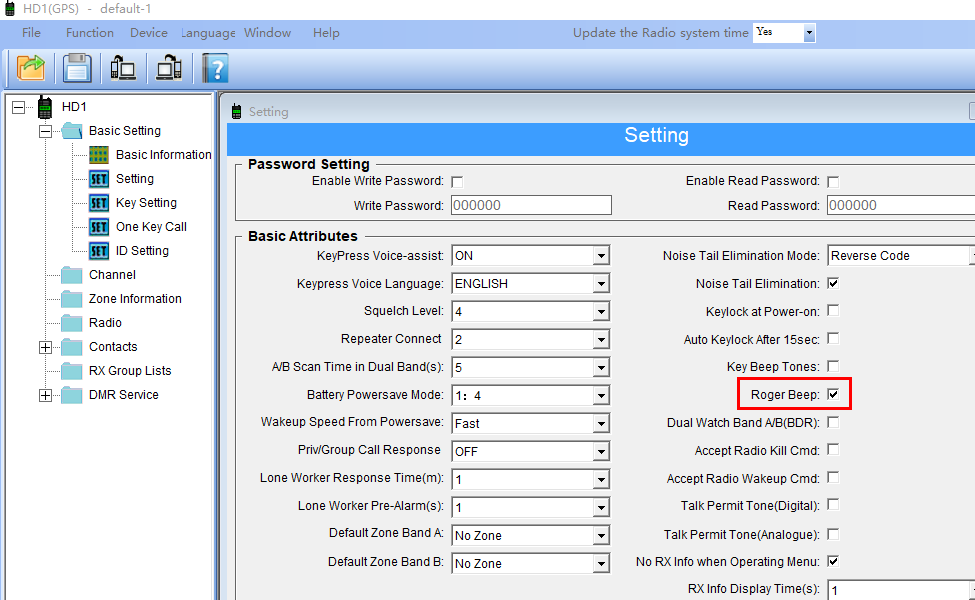The height and width of the screenshot is (600, 975).
Task: Open One Key Call settings
Action: pyautogui.click(x=151, y=227)
